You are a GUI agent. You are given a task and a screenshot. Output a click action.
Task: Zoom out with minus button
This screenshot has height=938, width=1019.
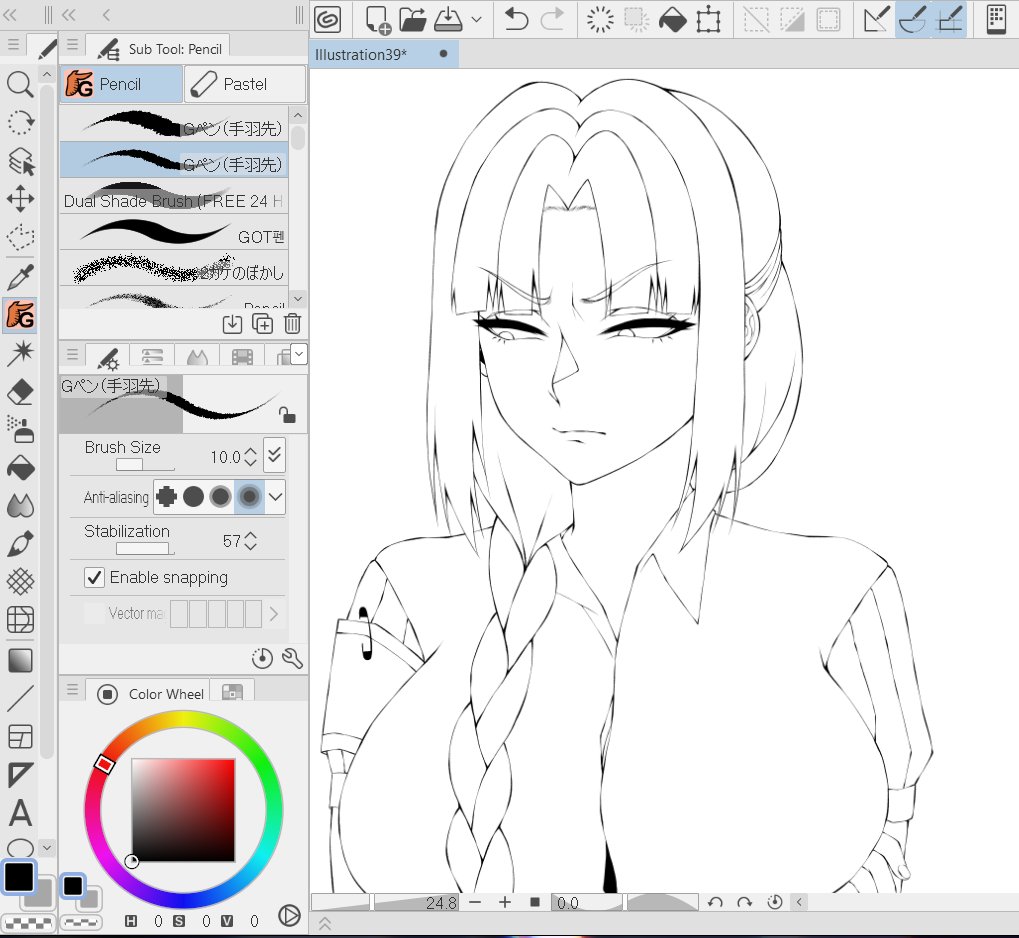click(x=475, y=902)
